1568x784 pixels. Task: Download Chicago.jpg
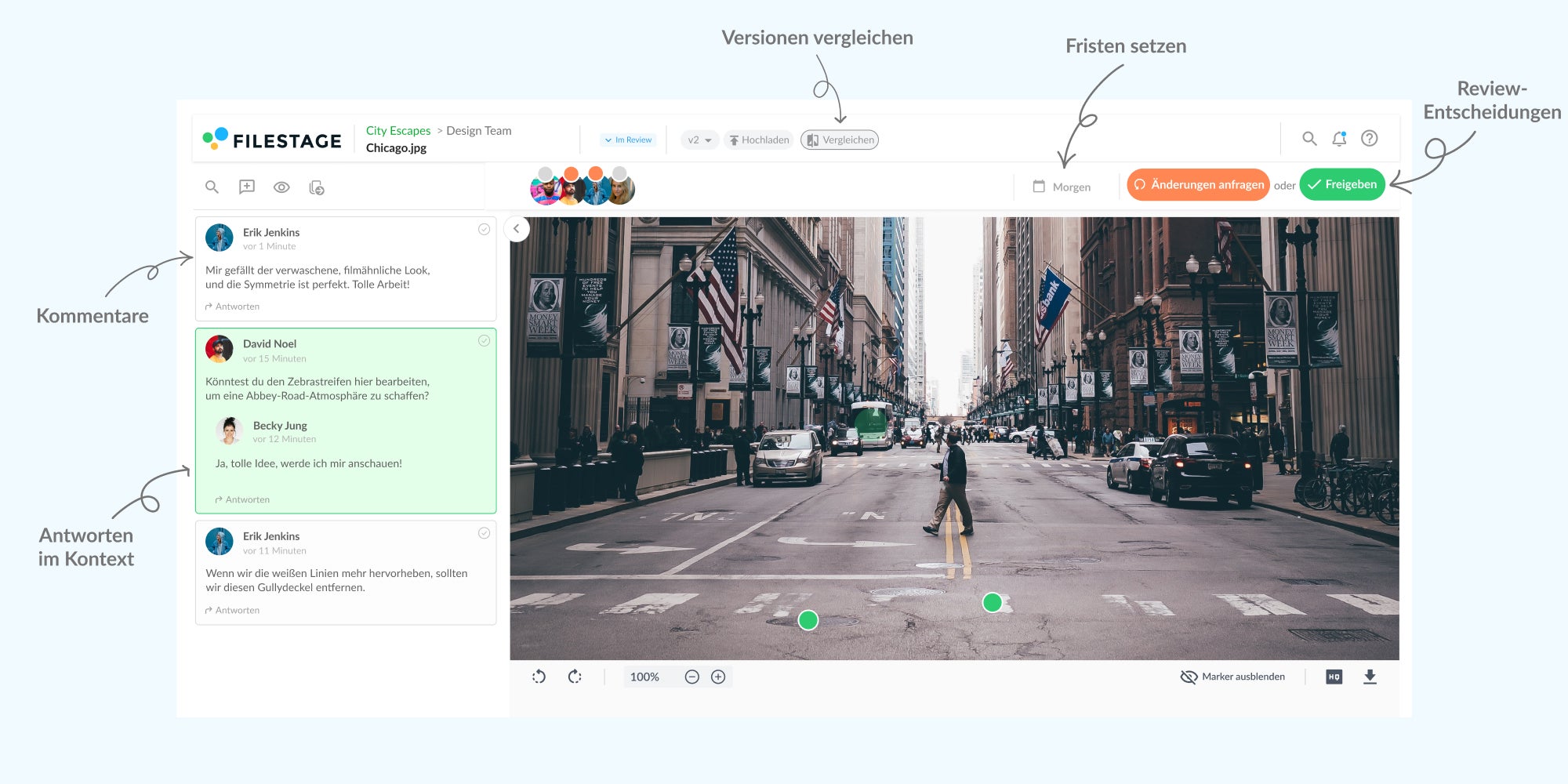pos(1371,676)
